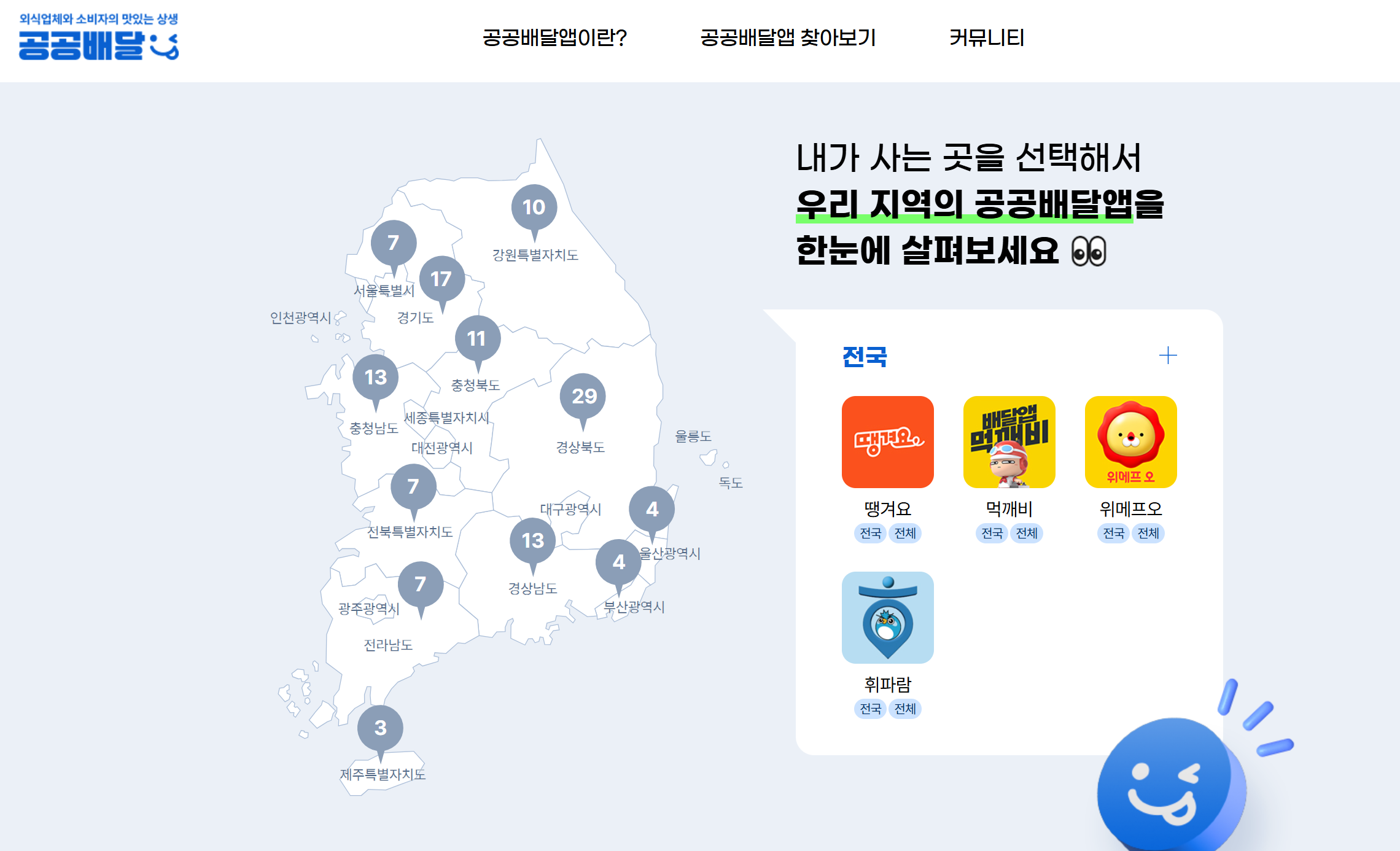The image size is (1400, 851).
Task: Select the Jeju map pin showing 3
Action: (x=380, y=728)
